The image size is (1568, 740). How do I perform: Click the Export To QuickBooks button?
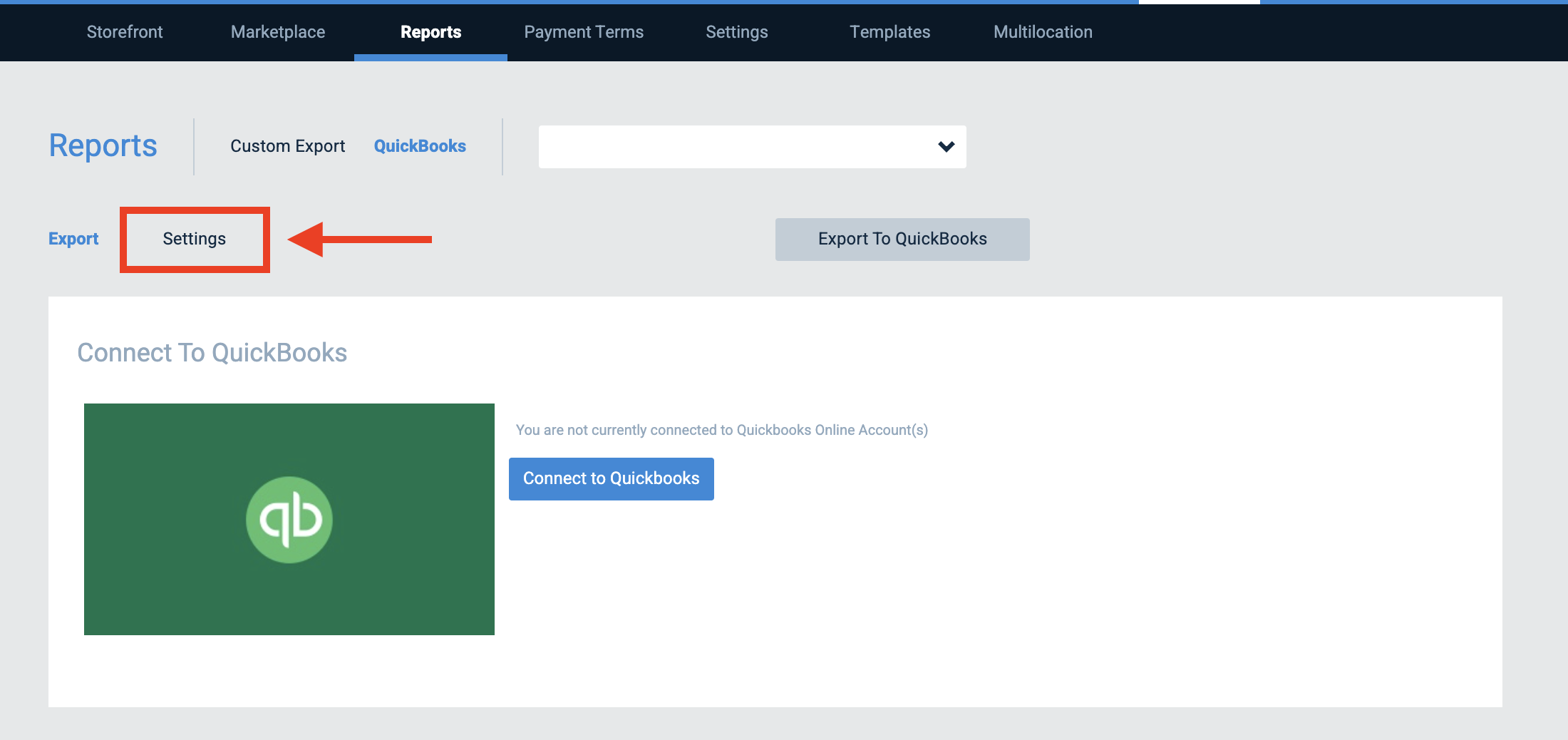(902, 239)
